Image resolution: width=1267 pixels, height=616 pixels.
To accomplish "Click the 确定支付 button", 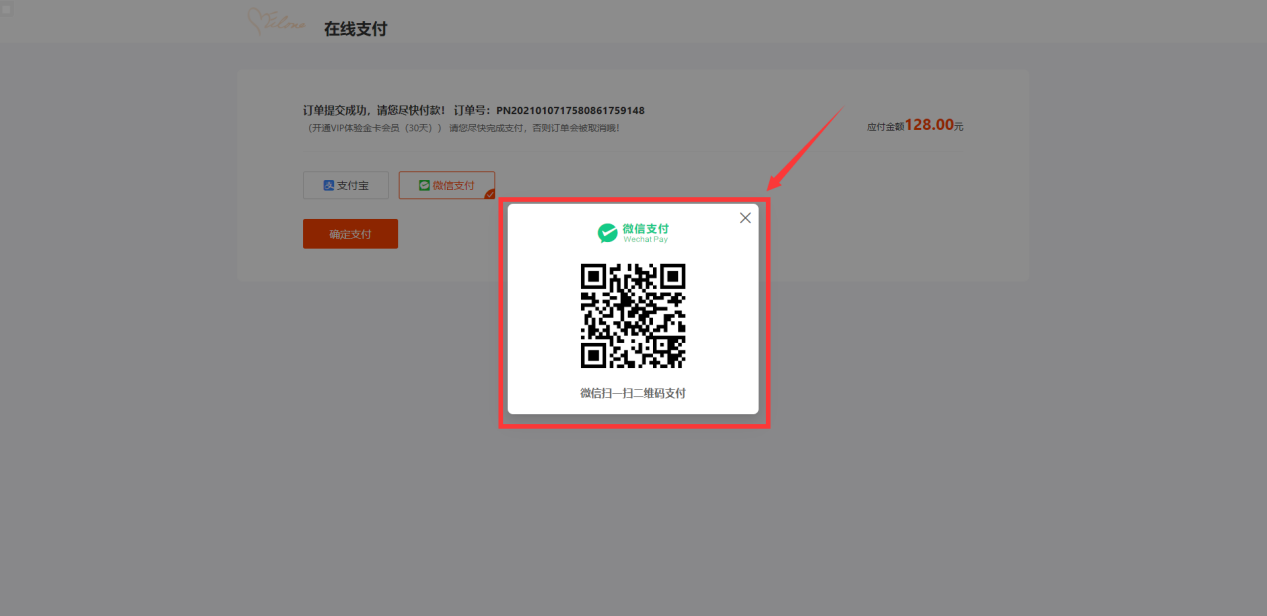I will point(350,234).
